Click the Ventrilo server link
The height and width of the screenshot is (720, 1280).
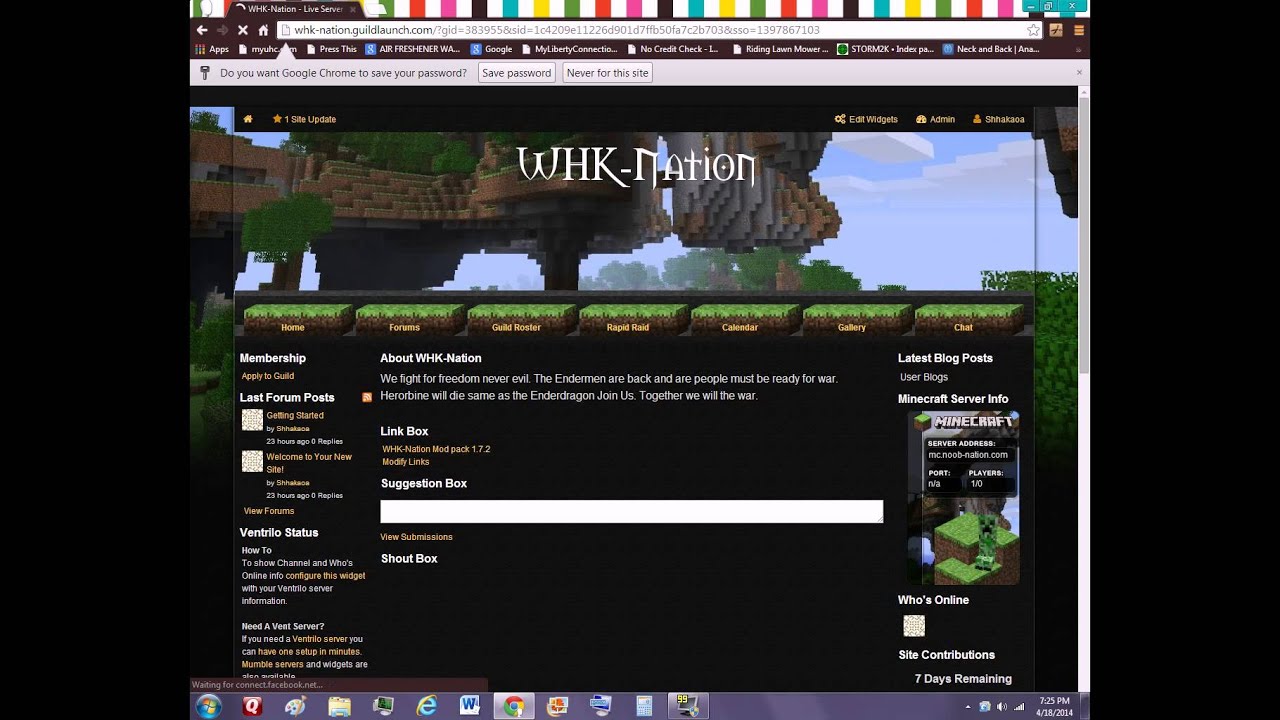click(x=320, y=639)
